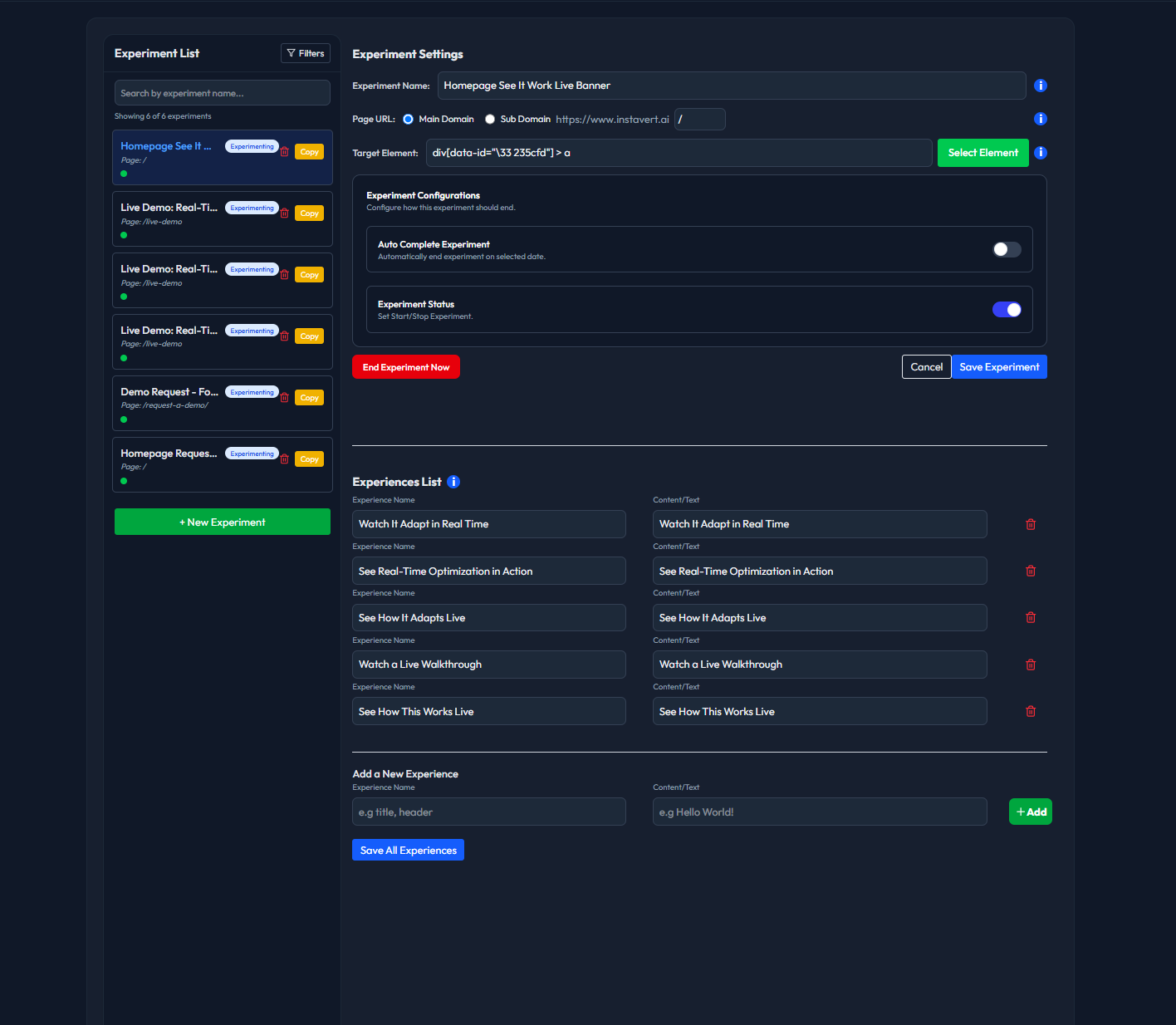Delete the Watch It Adapt in Real Time experience
The image size is (1176, 1025).
[x=1031, y=524]
